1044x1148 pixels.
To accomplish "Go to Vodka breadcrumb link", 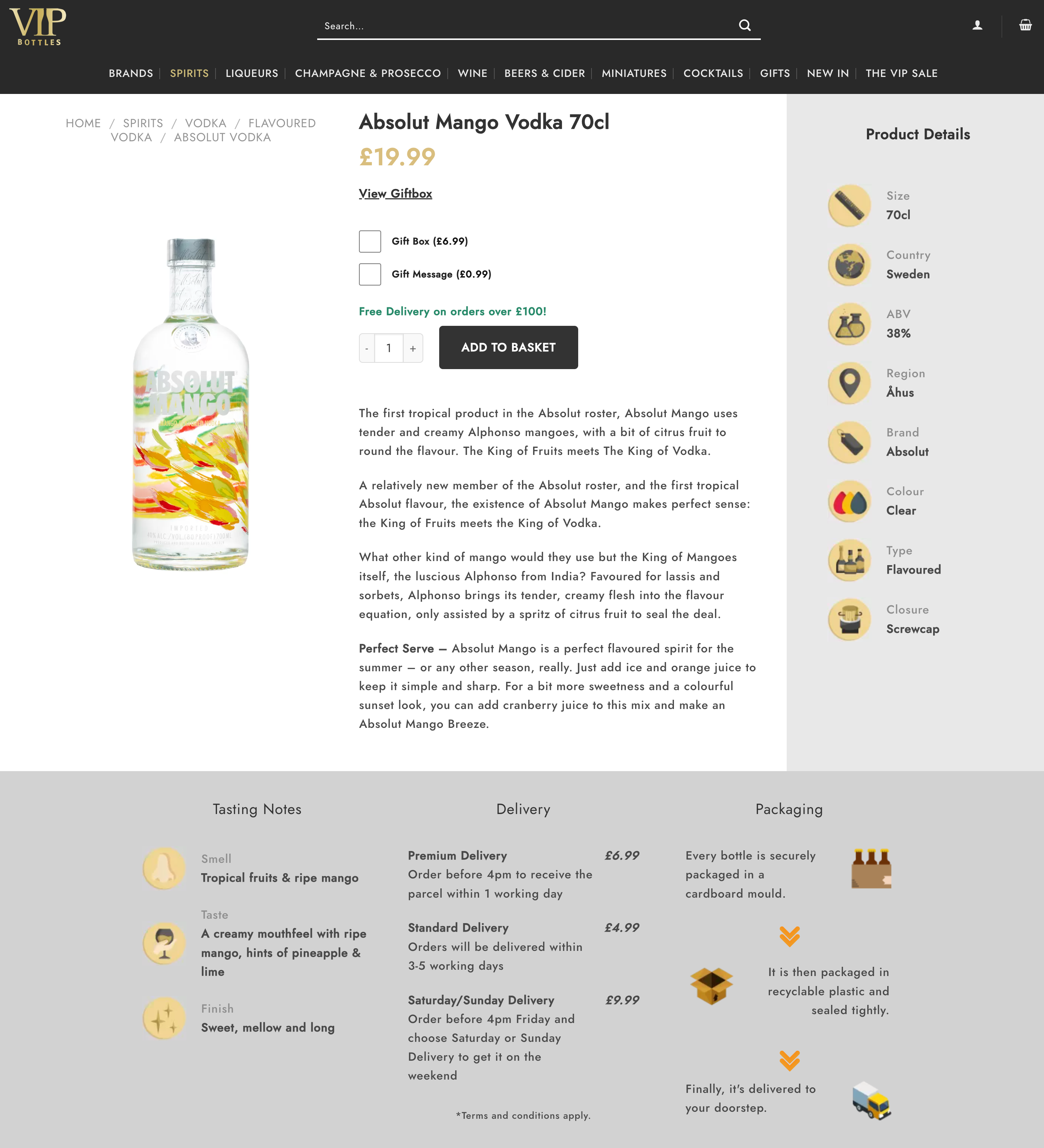I will pyautogui.click(x=206, y=124).
